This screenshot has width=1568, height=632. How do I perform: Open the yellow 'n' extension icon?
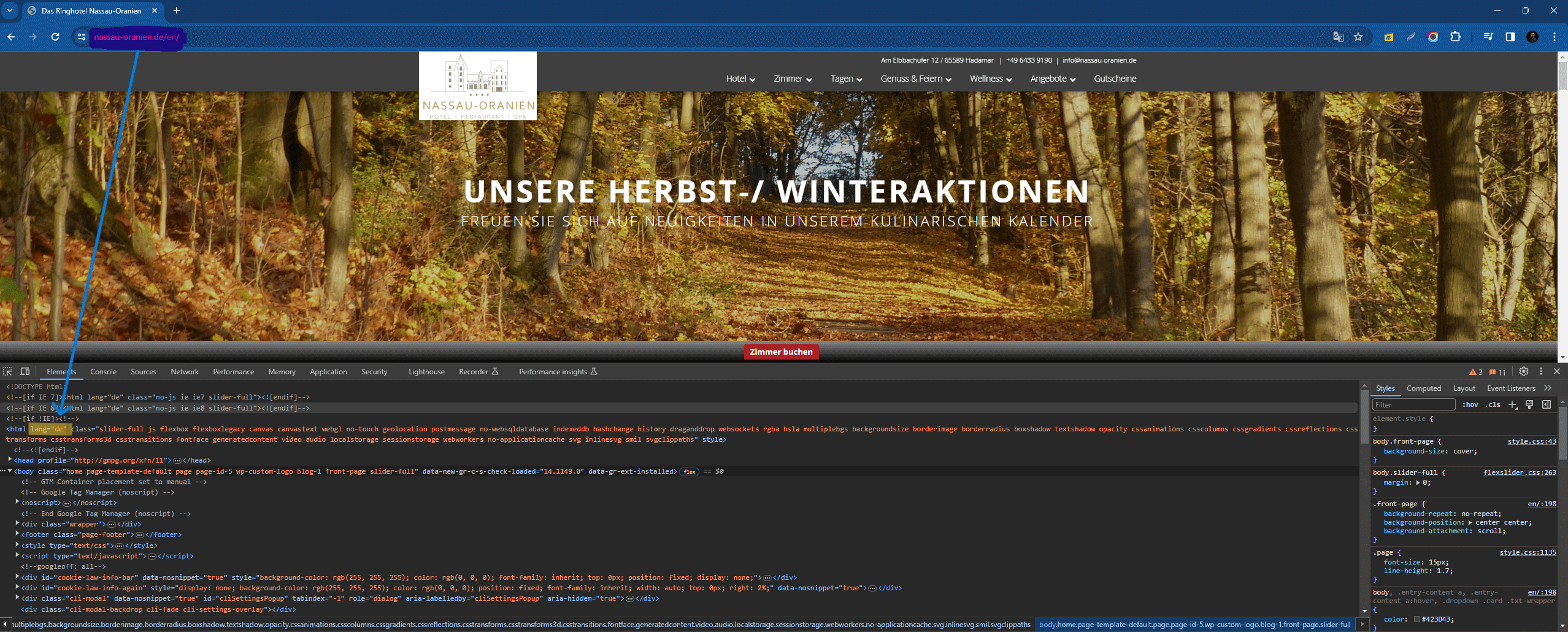[1388, 37]
